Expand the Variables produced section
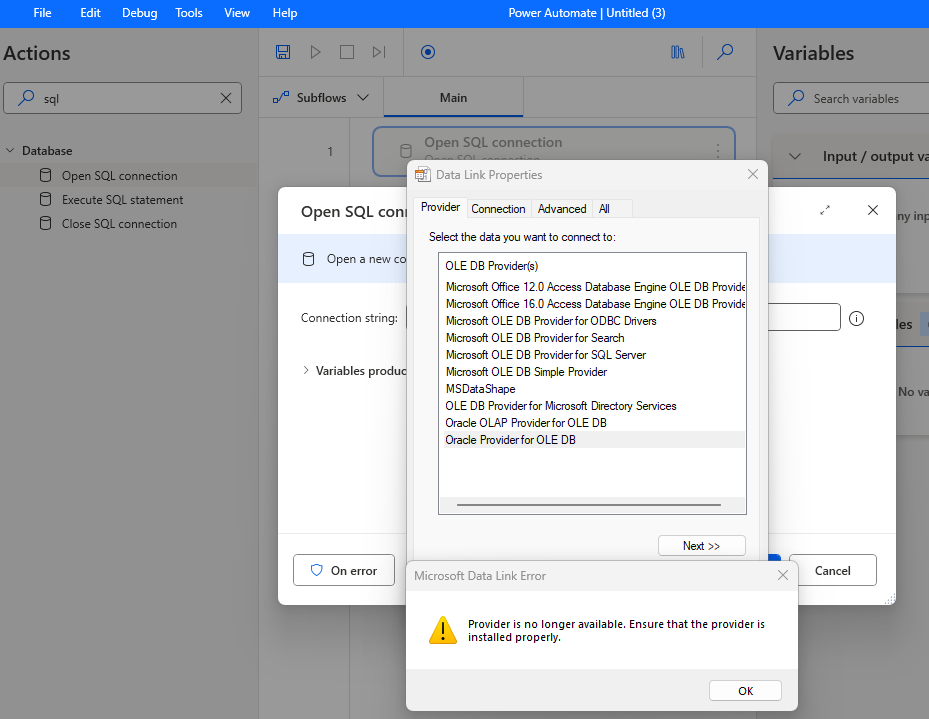The image size is (929, 719). click(306, 370)
